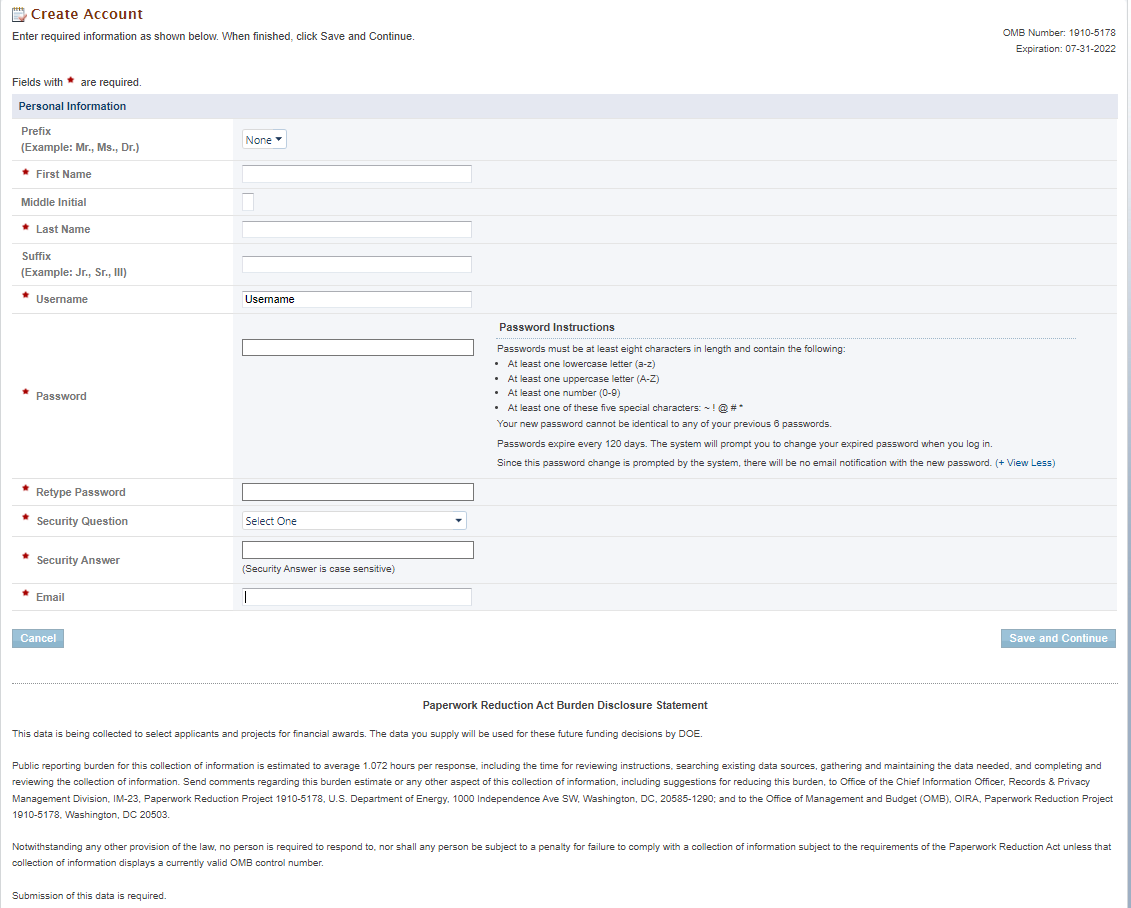This screenshot has width=1131, height=908.
Task: Click the Last Name label
Action: (x=63, y=229)
